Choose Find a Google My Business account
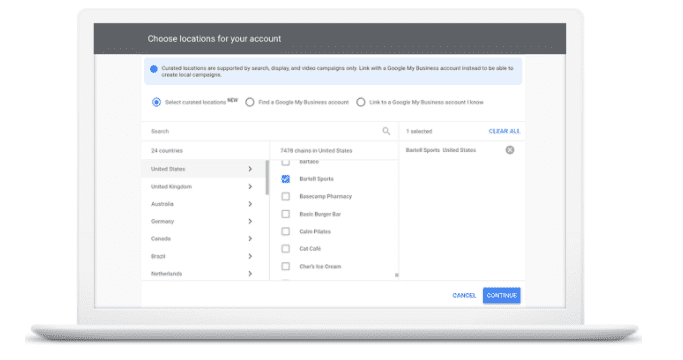683x360 pixels. coord(250,102)
